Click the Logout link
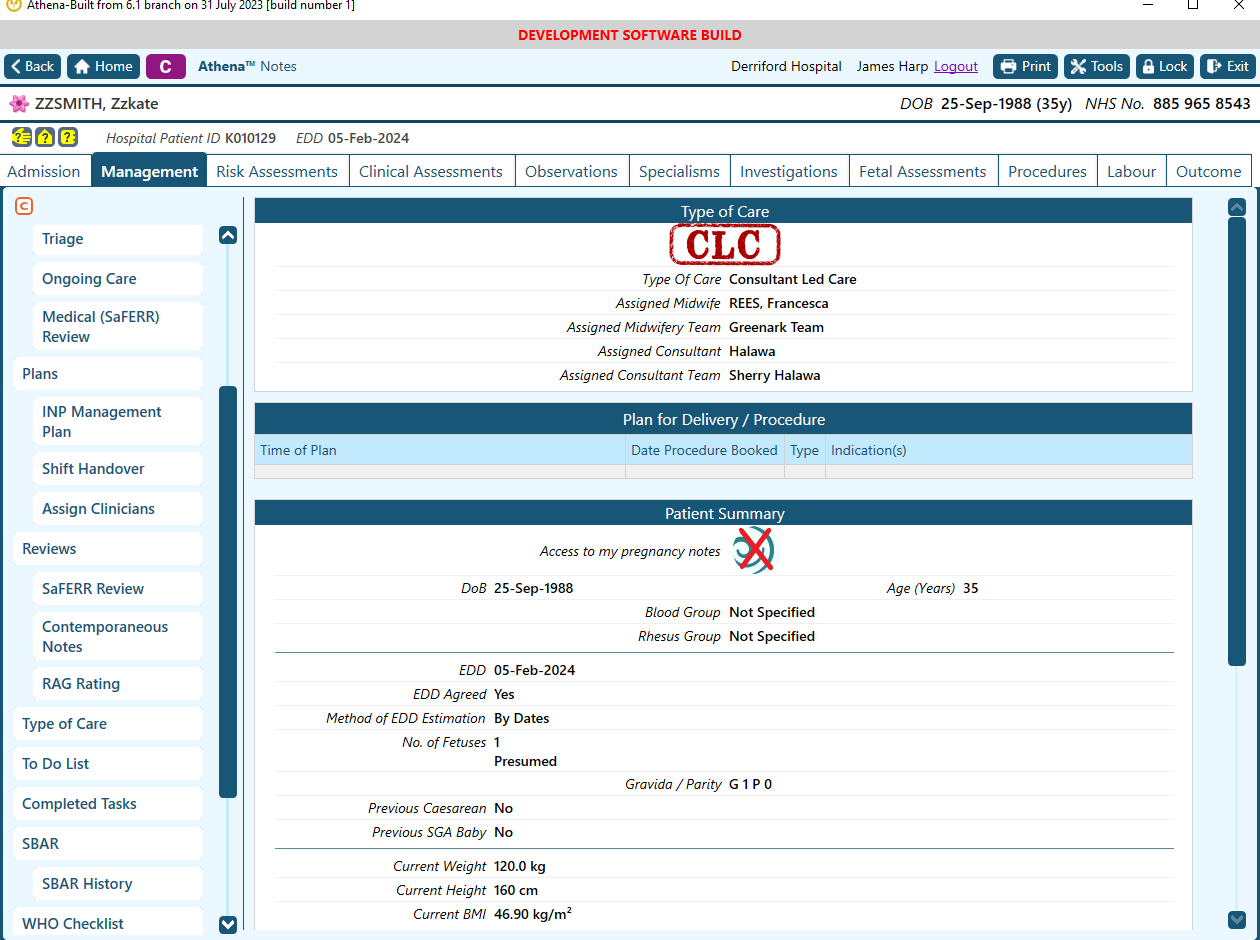This screenshot has height=940, width=1260. (x=956, y=66)
